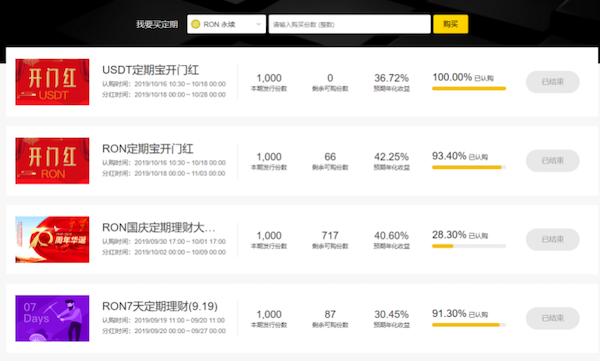This screenshot has width=600, height=361.
Task: Open RON7天定期理财(9.19) product title
Action: tap(160, 306)
